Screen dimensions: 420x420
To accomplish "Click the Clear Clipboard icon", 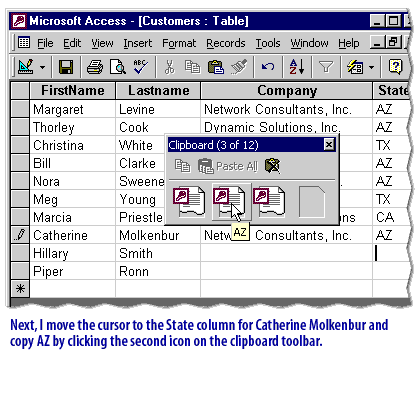I will click(x=273, y=166).
